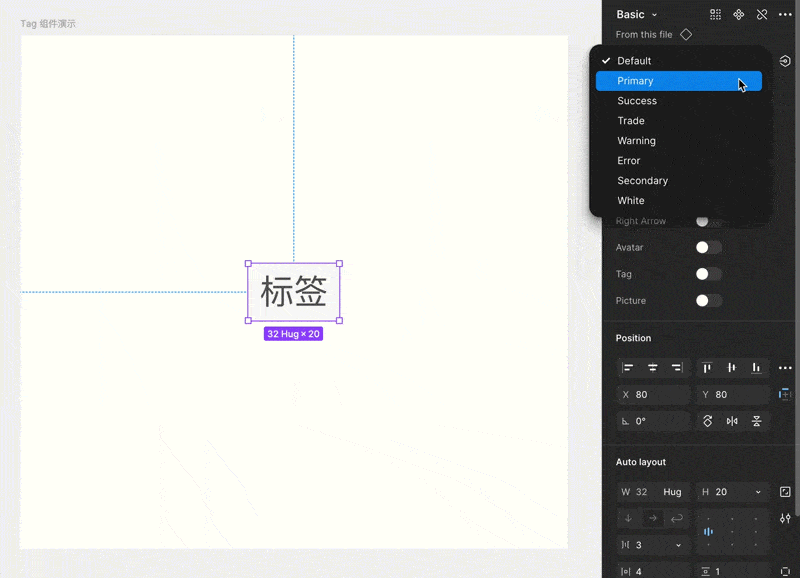The height and width of the screenshot is (578, 800).
Task: Flip horizontal icon
Action: point(732,421)
